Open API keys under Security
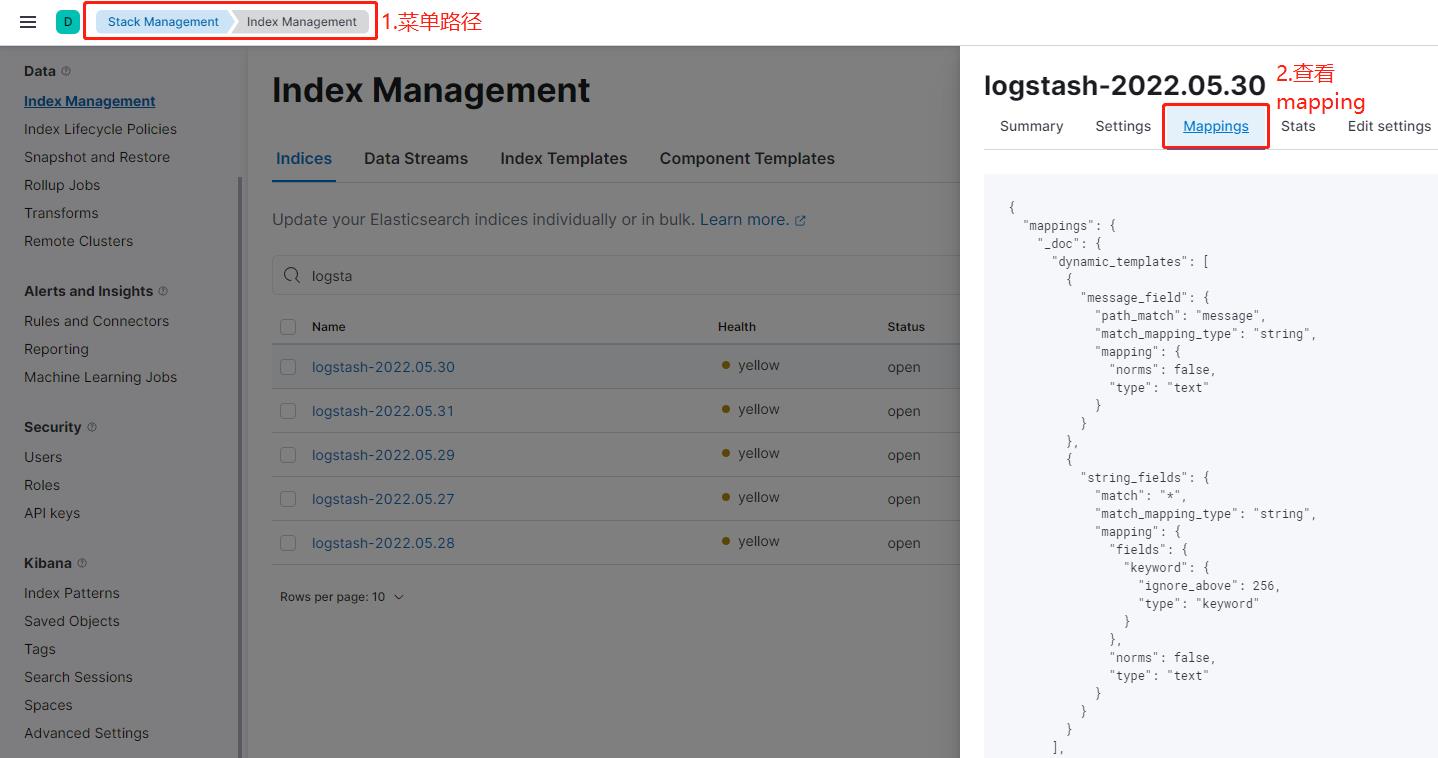Screen dimensions: 1438x758 [52, 513]
